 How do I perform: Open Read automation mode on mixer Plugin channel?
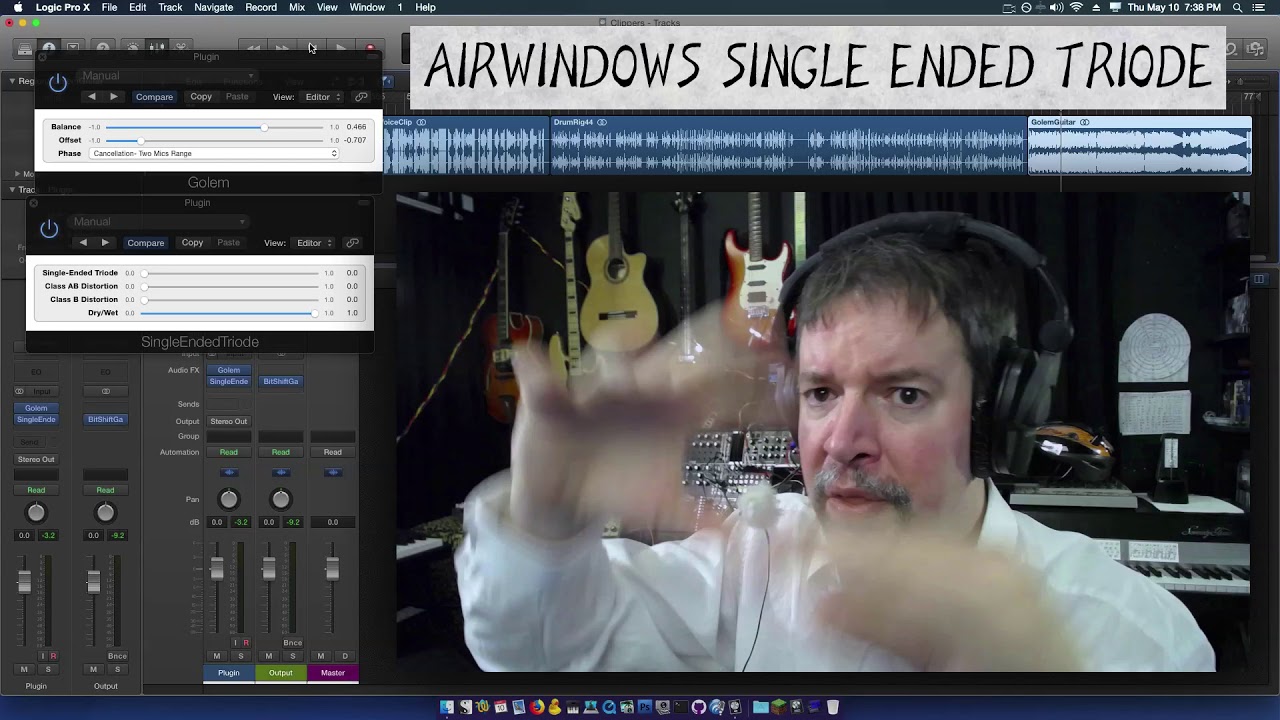coord(229,452)
